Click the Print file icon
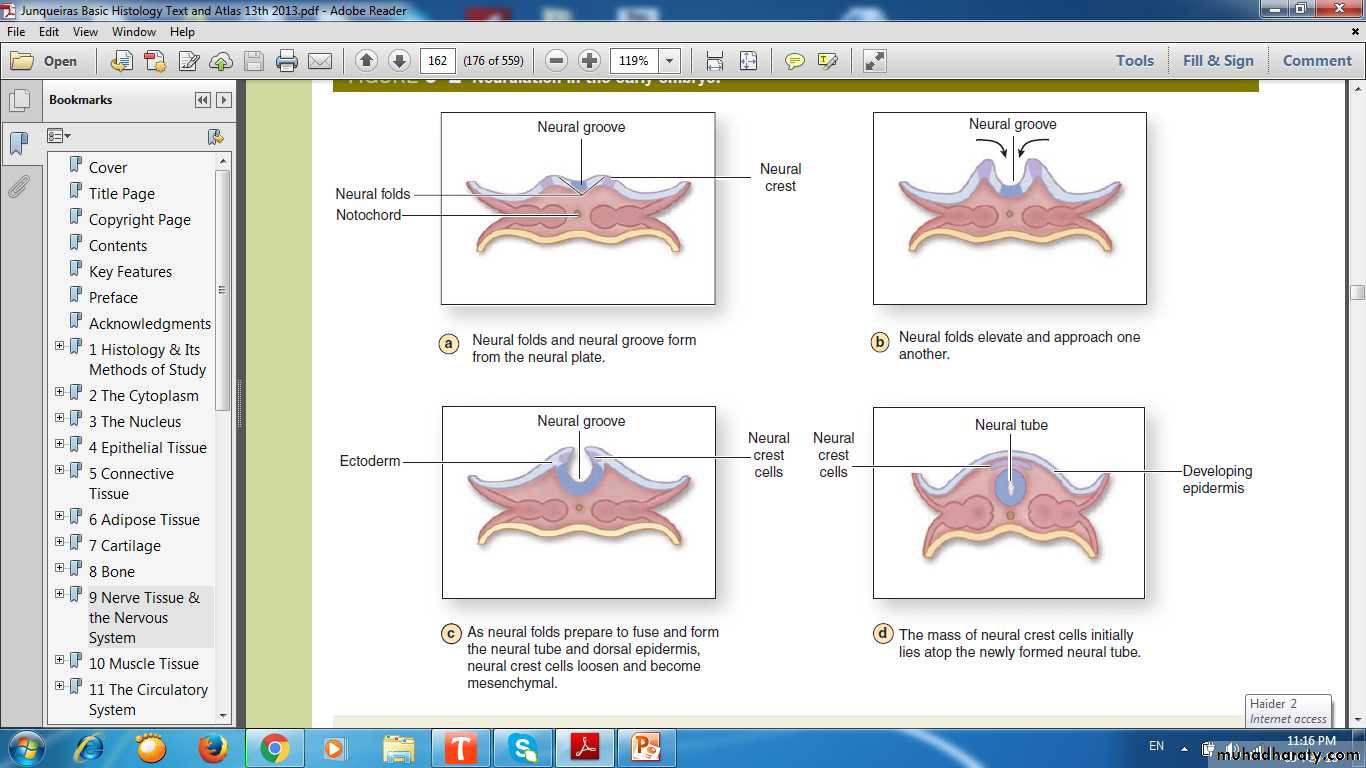 (x=287, y=61)
